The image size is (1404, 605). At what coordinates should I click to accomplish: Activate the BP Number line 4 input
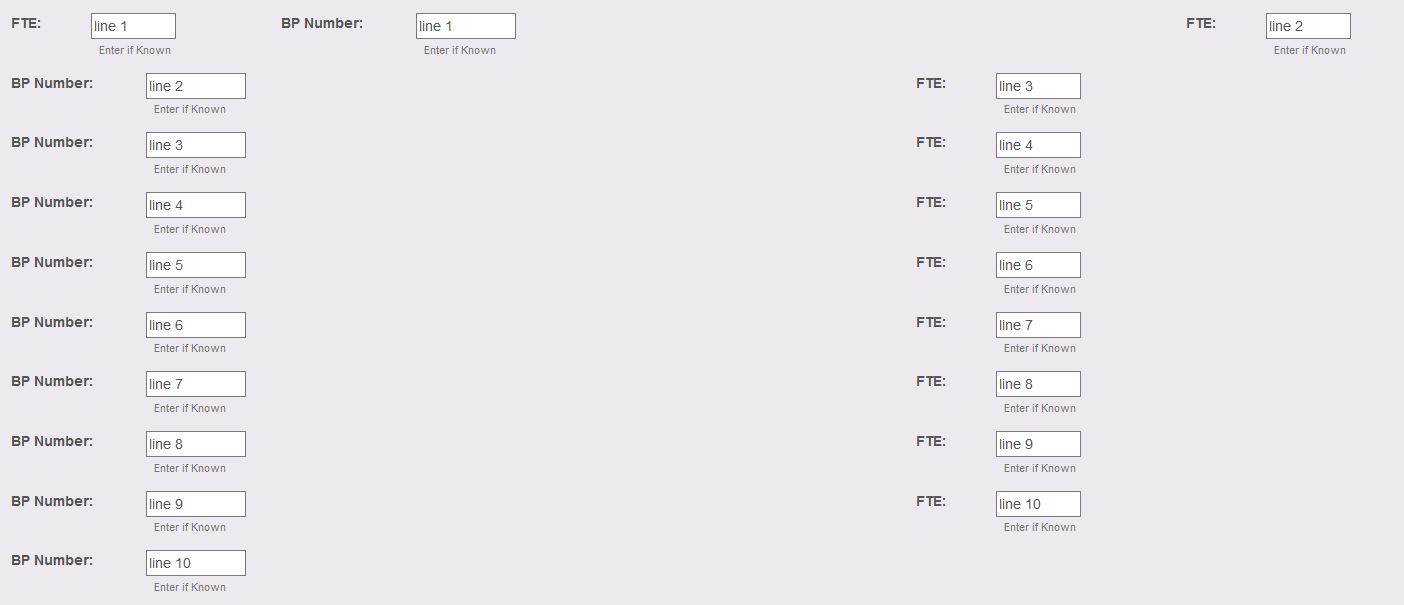195,205
